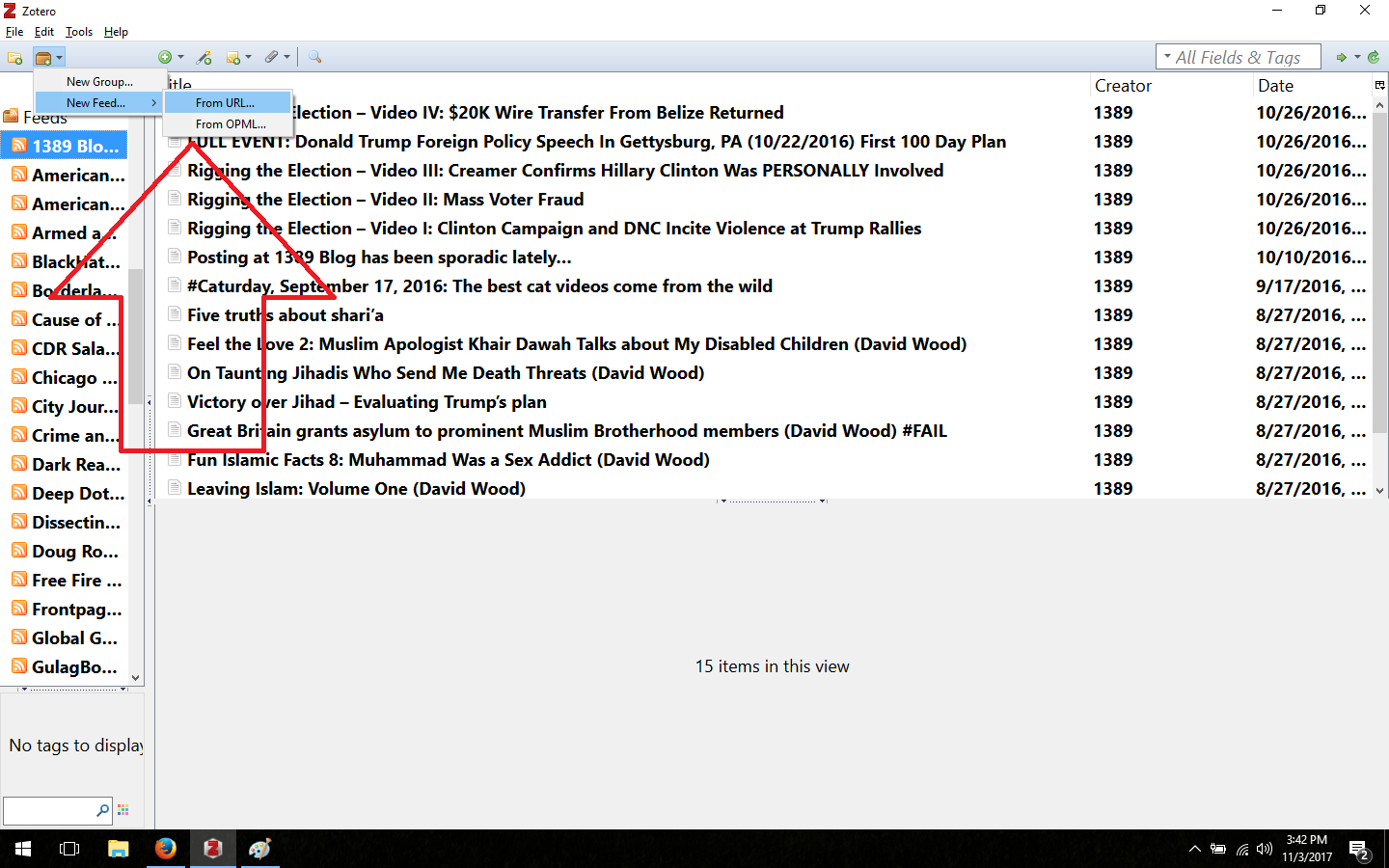
Task: Click Add Item by Identifier wand icon
Action: point(204,58)
